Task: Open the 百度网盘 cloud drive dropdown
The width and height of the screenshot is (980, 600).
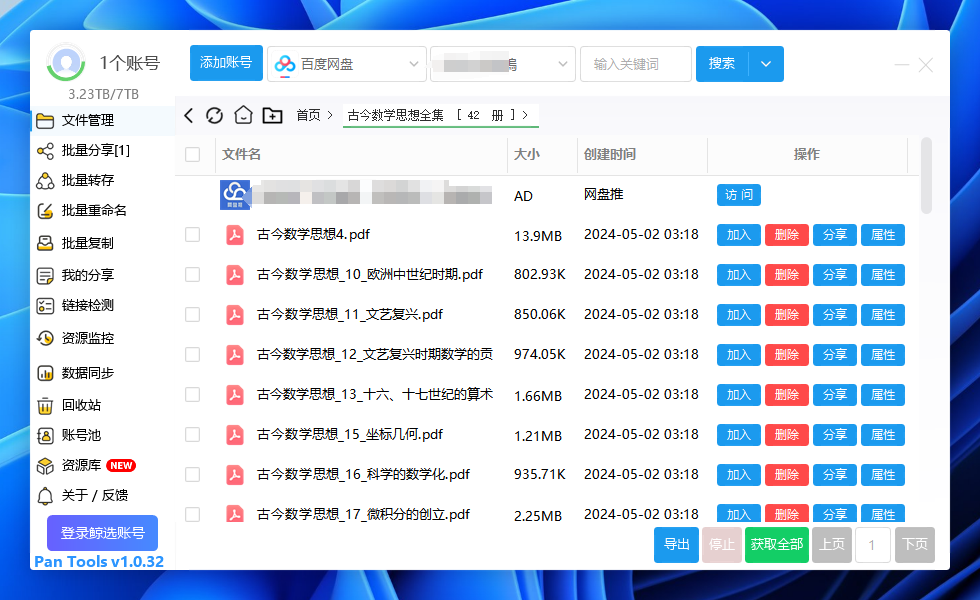Action: point(347,64)
